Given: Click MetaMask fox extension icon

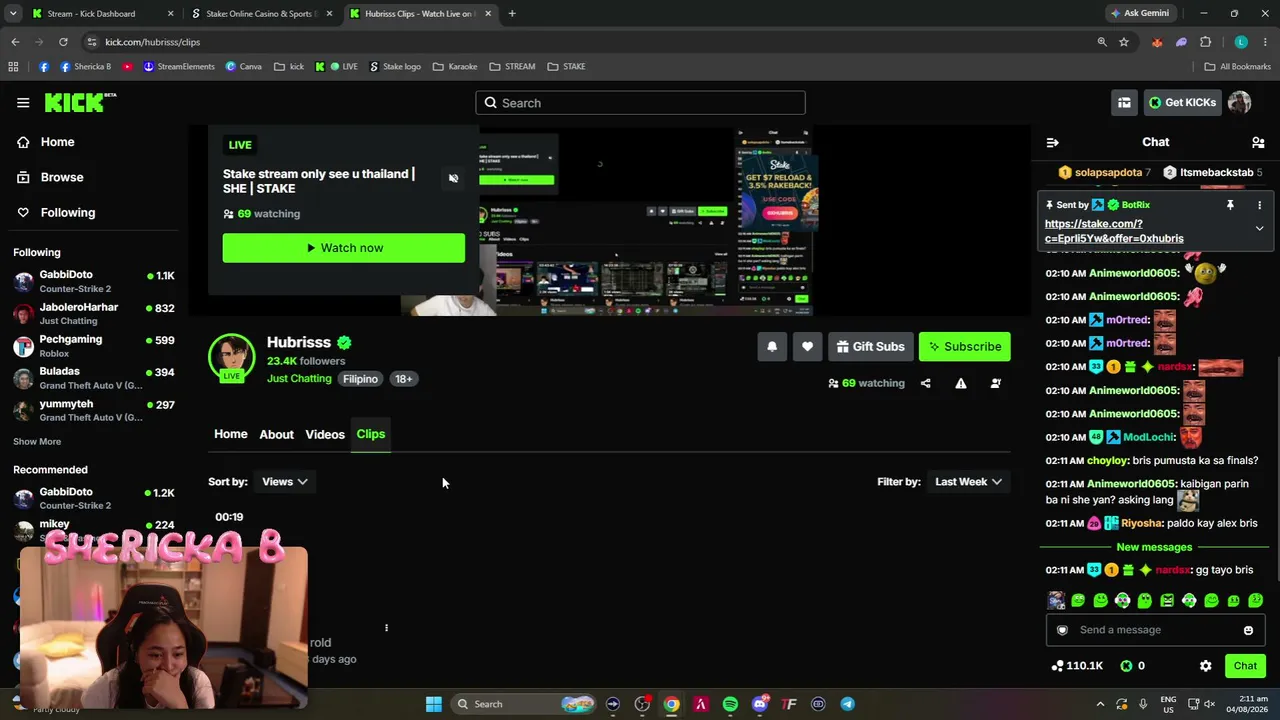Looking at the screenshot, I should (x=1157, y=42).
